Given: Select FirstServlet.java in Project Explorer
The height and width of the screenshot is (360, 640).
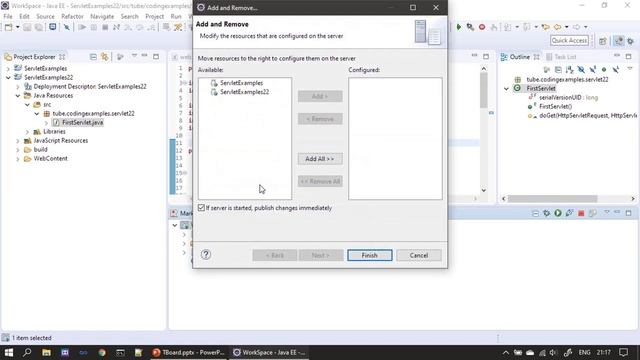Looking at the screenshot, I should [x=82, y=122].
